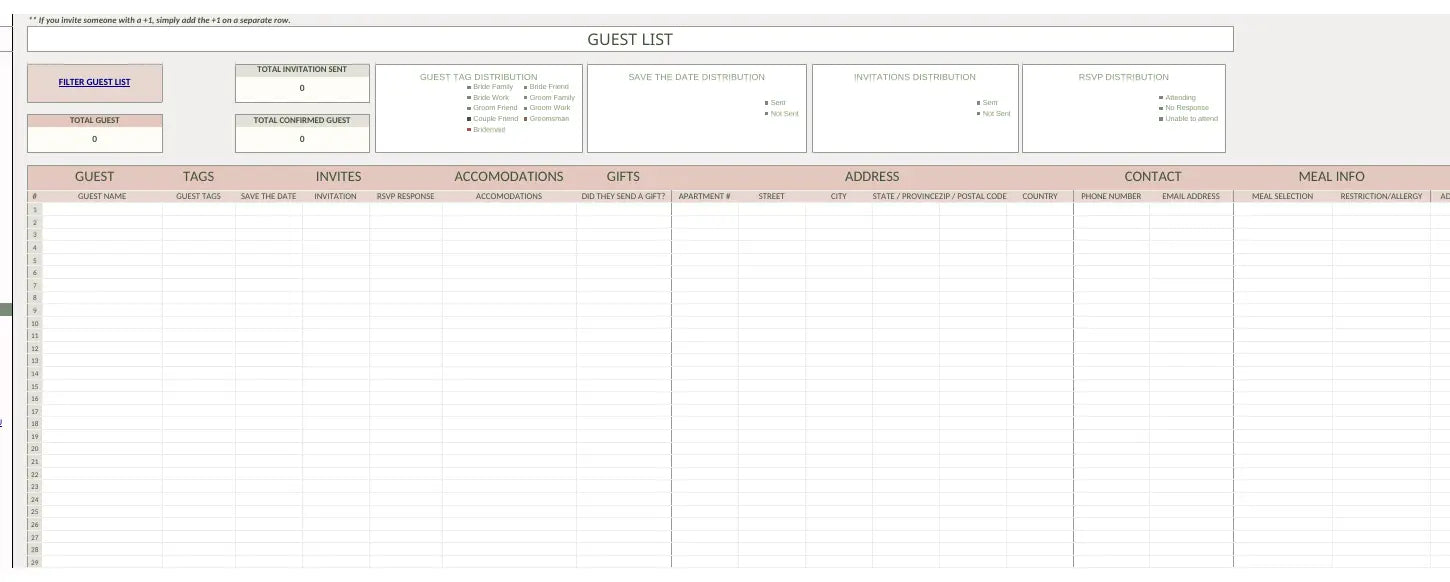Click the Bride Work legend entry
1450x582 pixels.
pyautogui.click(x=488, y=97)
